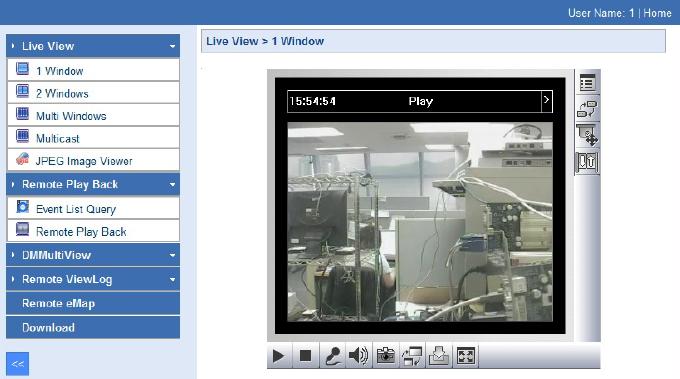Activate the microphone talk-back icon

332,356
